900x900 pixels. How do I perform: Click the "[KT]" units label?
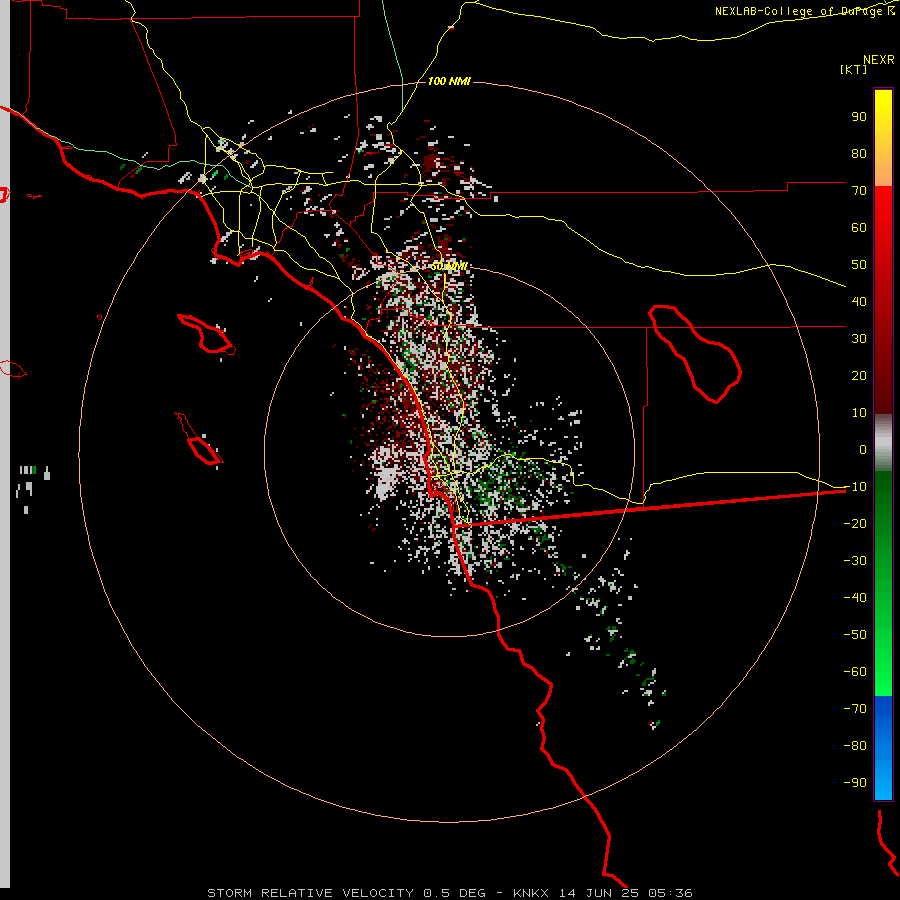coord(854,69)
